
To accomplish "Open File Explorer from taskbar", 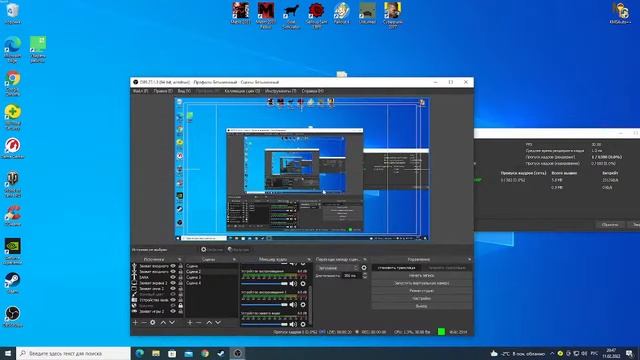I will (x=156, y=353).
